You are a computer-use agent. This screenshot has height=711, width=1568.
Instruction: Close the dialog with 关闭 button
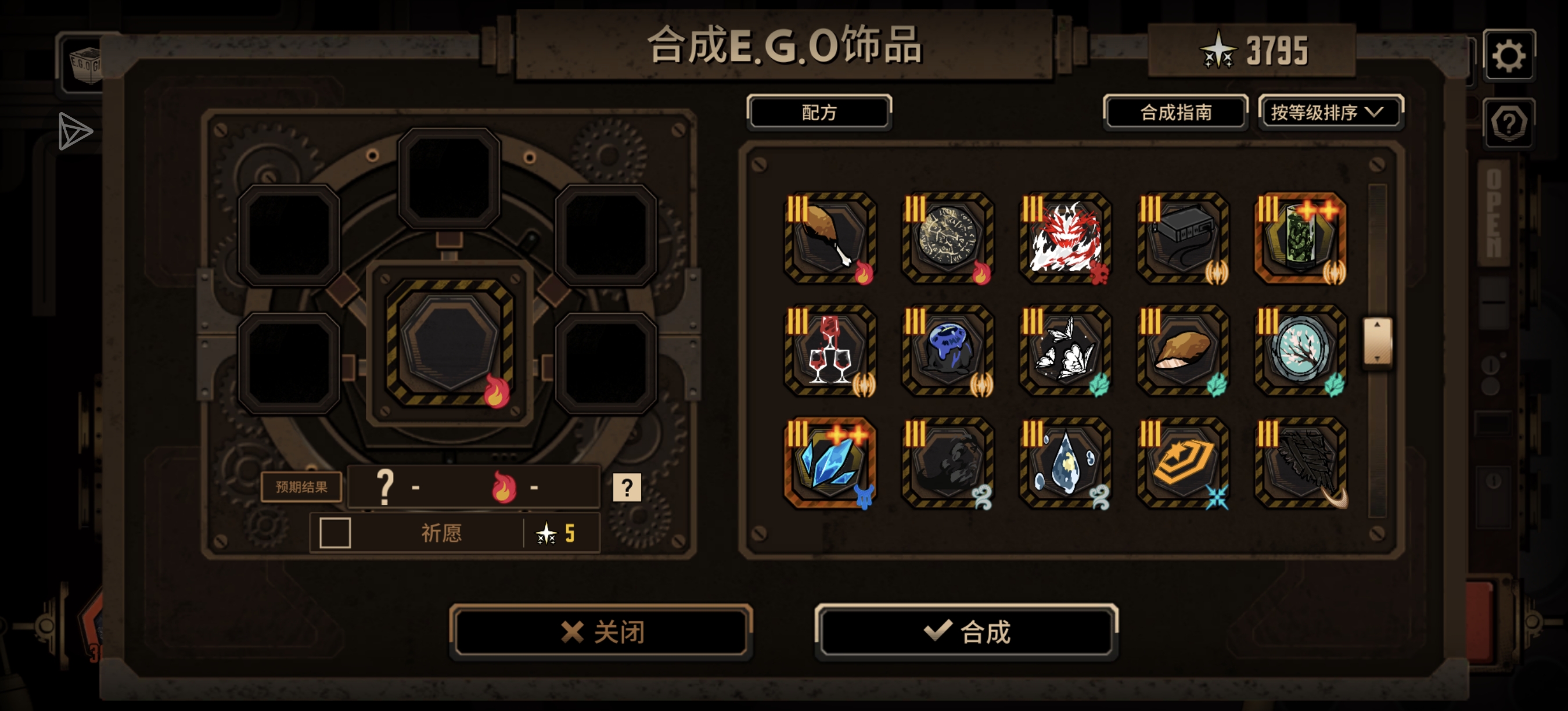602,632
